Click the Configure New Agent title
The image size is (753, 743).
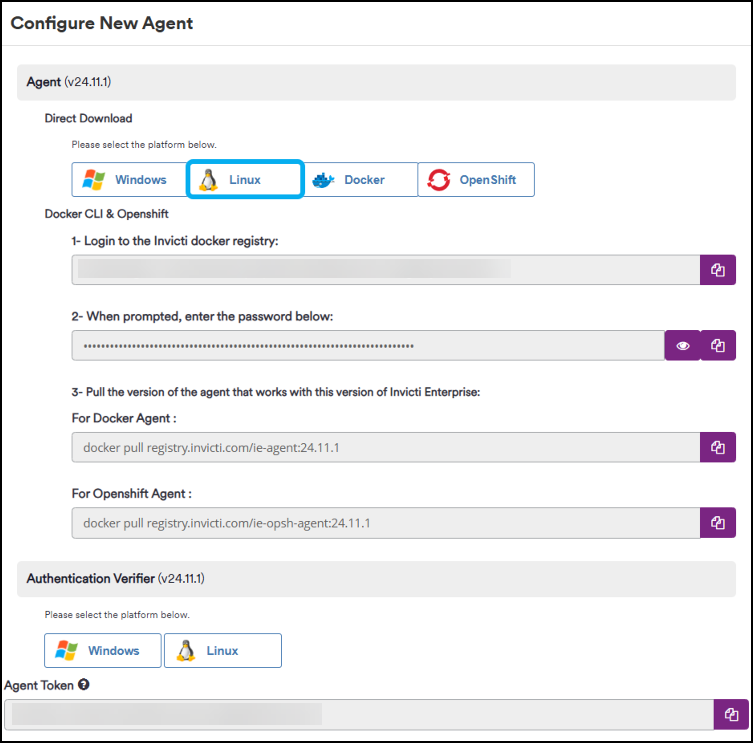[102, 23]
